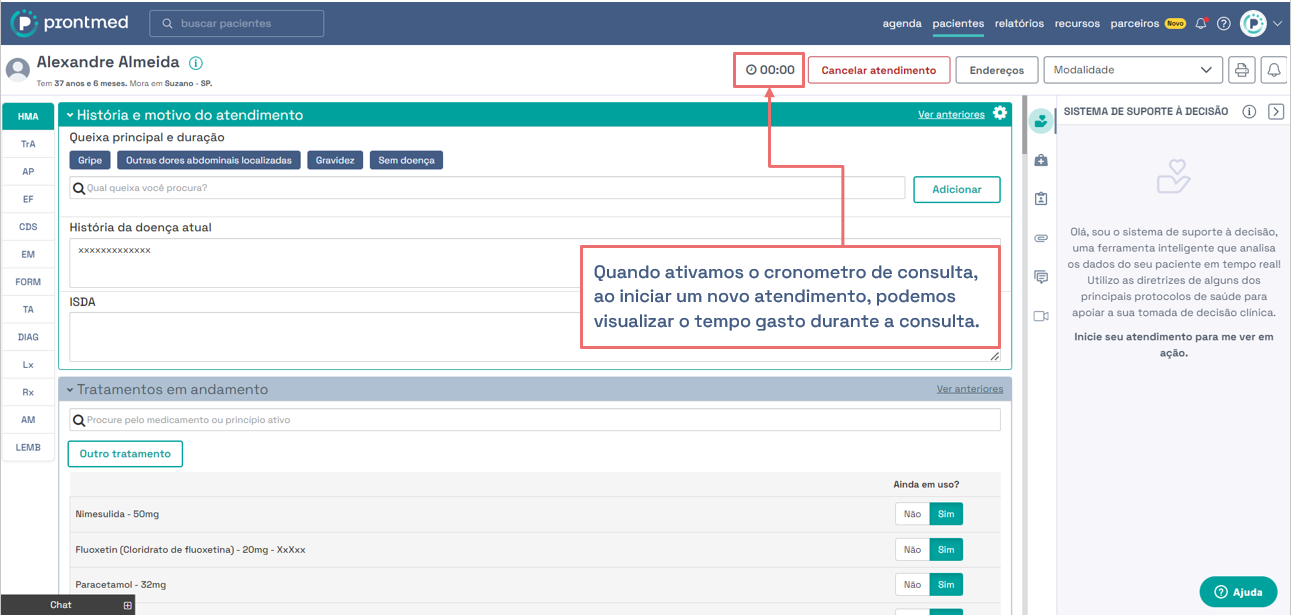The height and width of the screenshot is (615, 1291).
Task: Click the ISDA text area
Action: [535, 337]
